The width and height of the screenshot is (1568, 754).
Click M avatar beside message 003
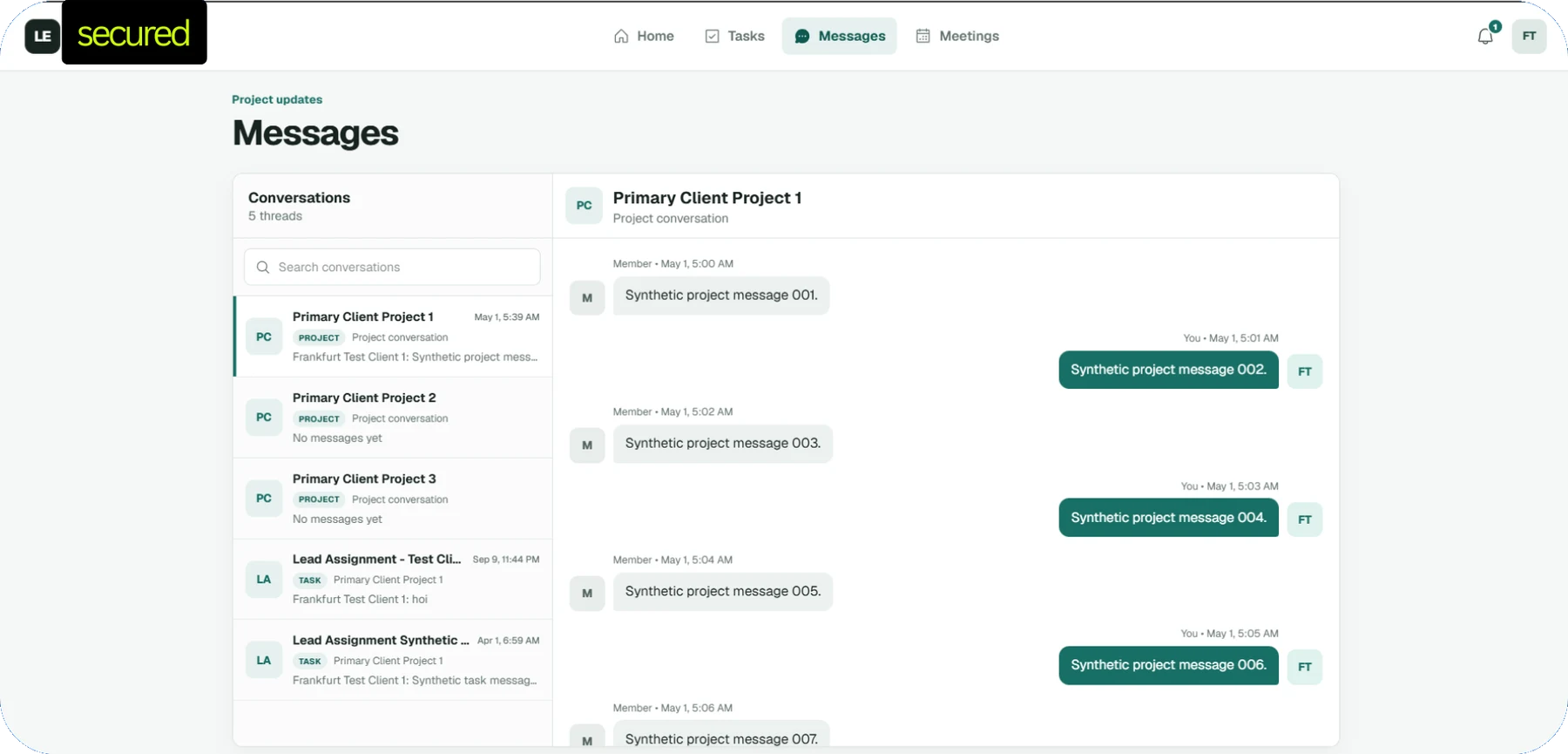coord(587,445)
